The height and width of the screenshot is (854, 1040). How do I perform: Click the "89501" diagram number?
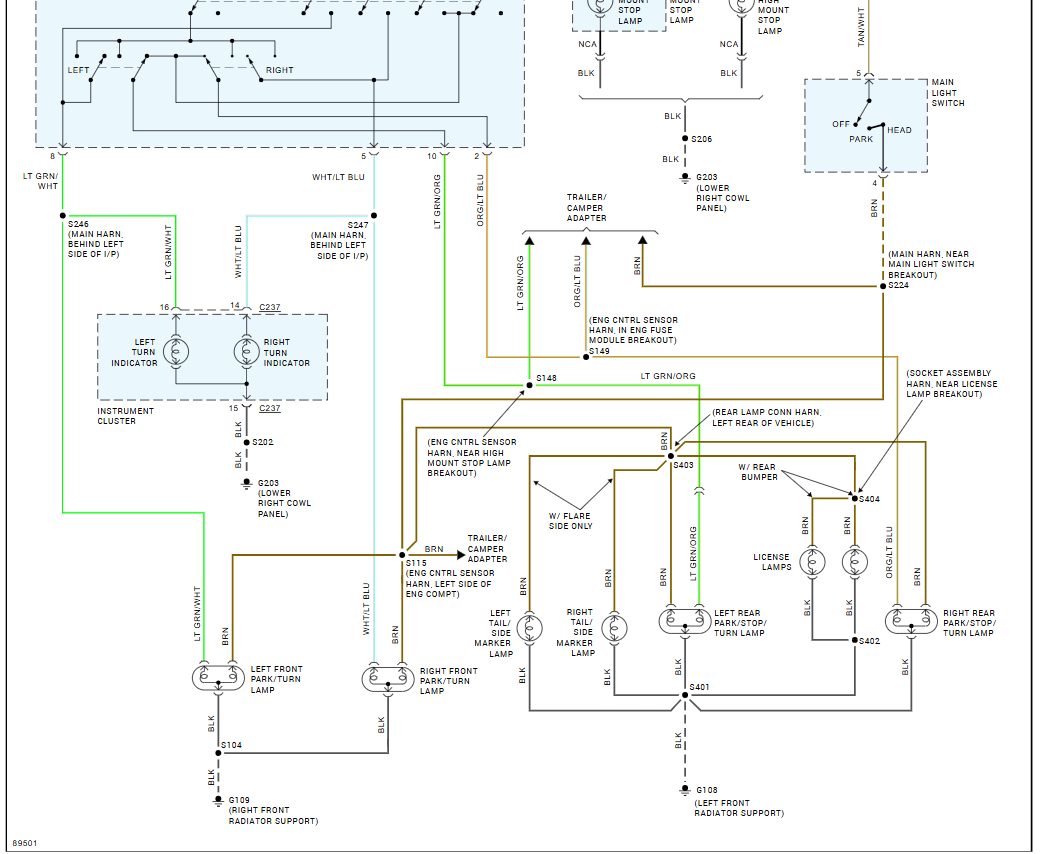click(x=25, y=843)
